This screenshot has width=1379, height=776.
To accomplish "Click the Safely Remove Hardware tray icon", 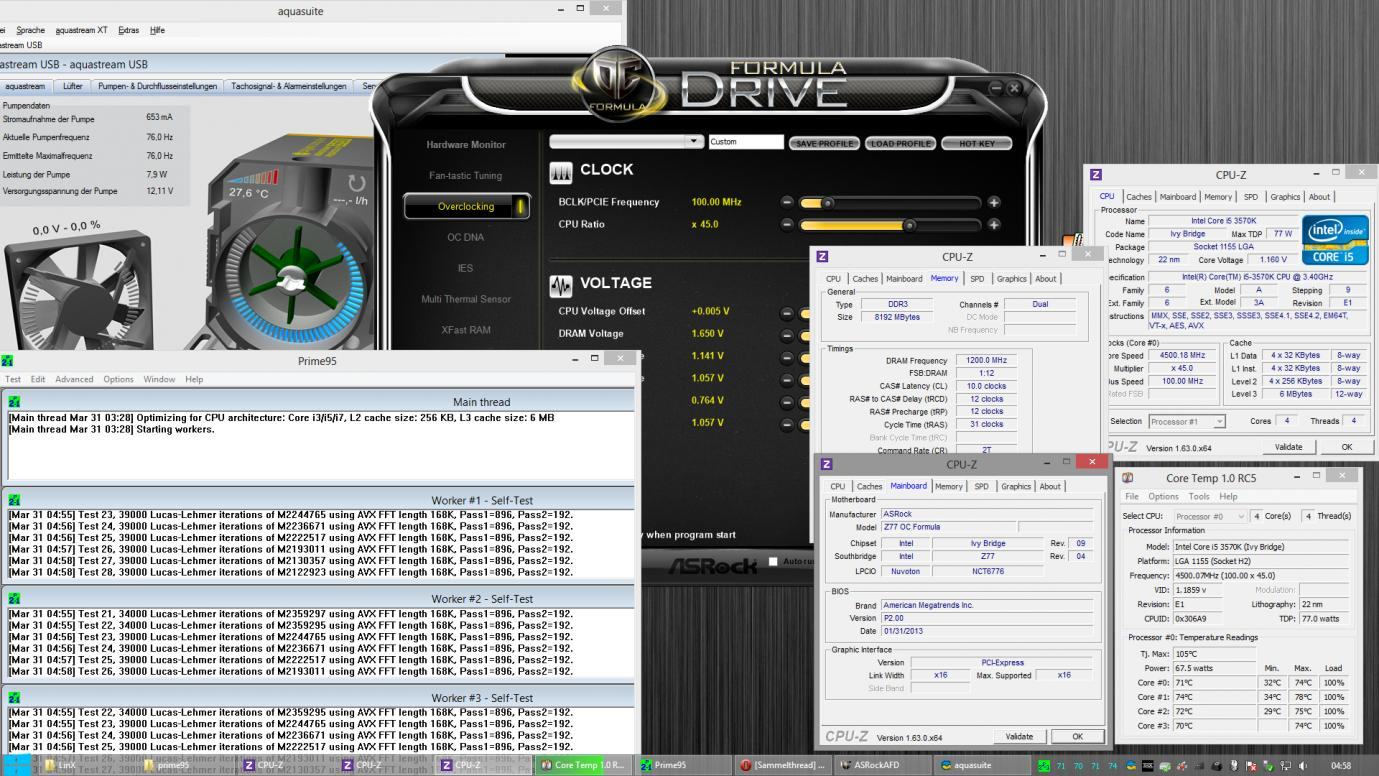I will tap(1268, 766).
